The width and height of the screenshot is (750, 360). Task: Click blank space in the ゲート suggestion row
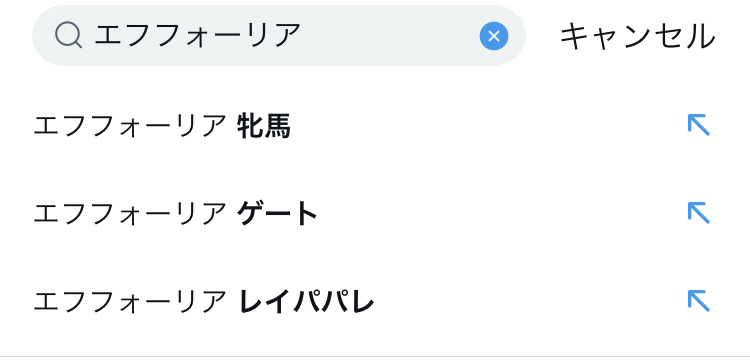pos(500,214)
